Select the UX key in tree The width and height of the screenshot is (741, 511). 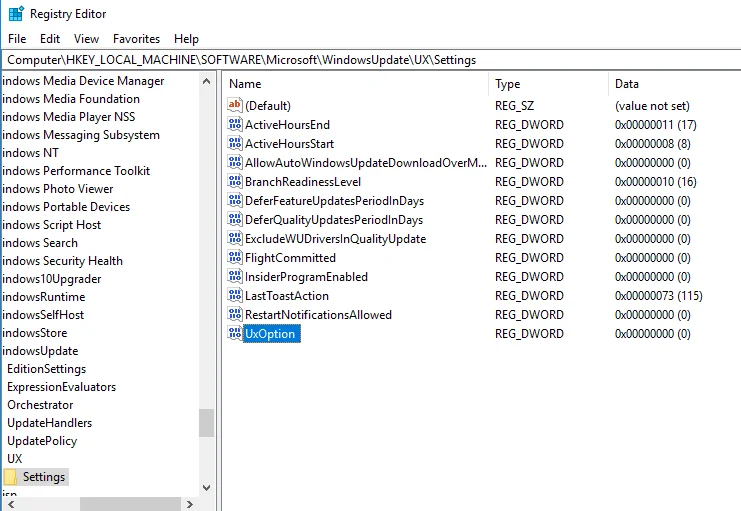(15, 458)
